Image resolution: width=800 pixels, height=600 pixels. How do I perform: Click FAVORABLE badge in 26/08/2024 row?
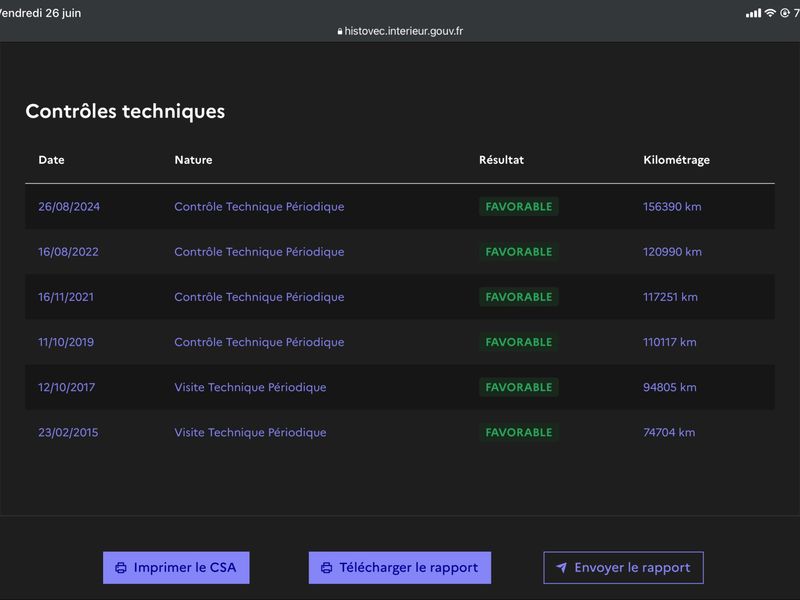[518, 207]
